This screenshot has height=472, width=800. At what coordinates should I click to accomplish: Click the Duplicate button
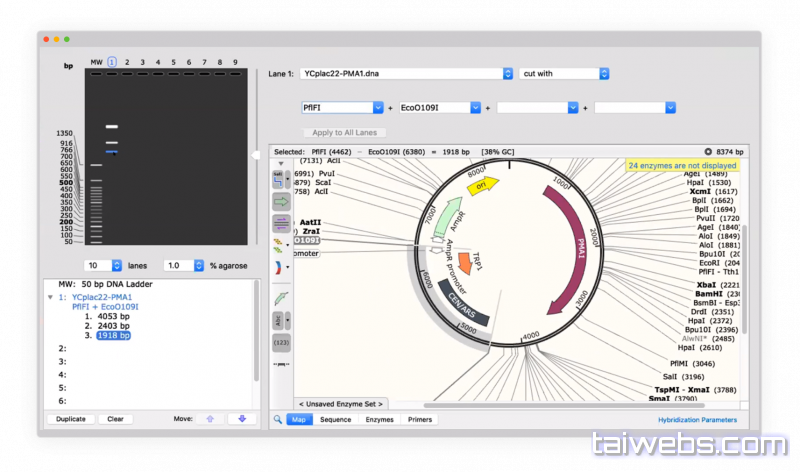click(x=71, y=419)
